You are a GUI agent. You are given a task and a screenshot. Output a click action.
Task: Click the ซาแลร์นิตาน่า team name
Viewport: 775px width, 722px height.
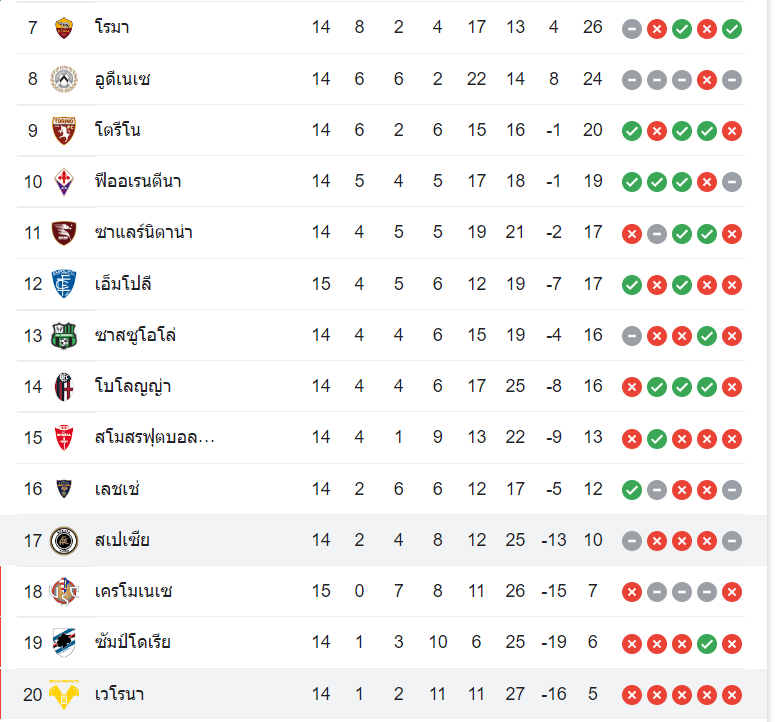[x=143, y=232]
